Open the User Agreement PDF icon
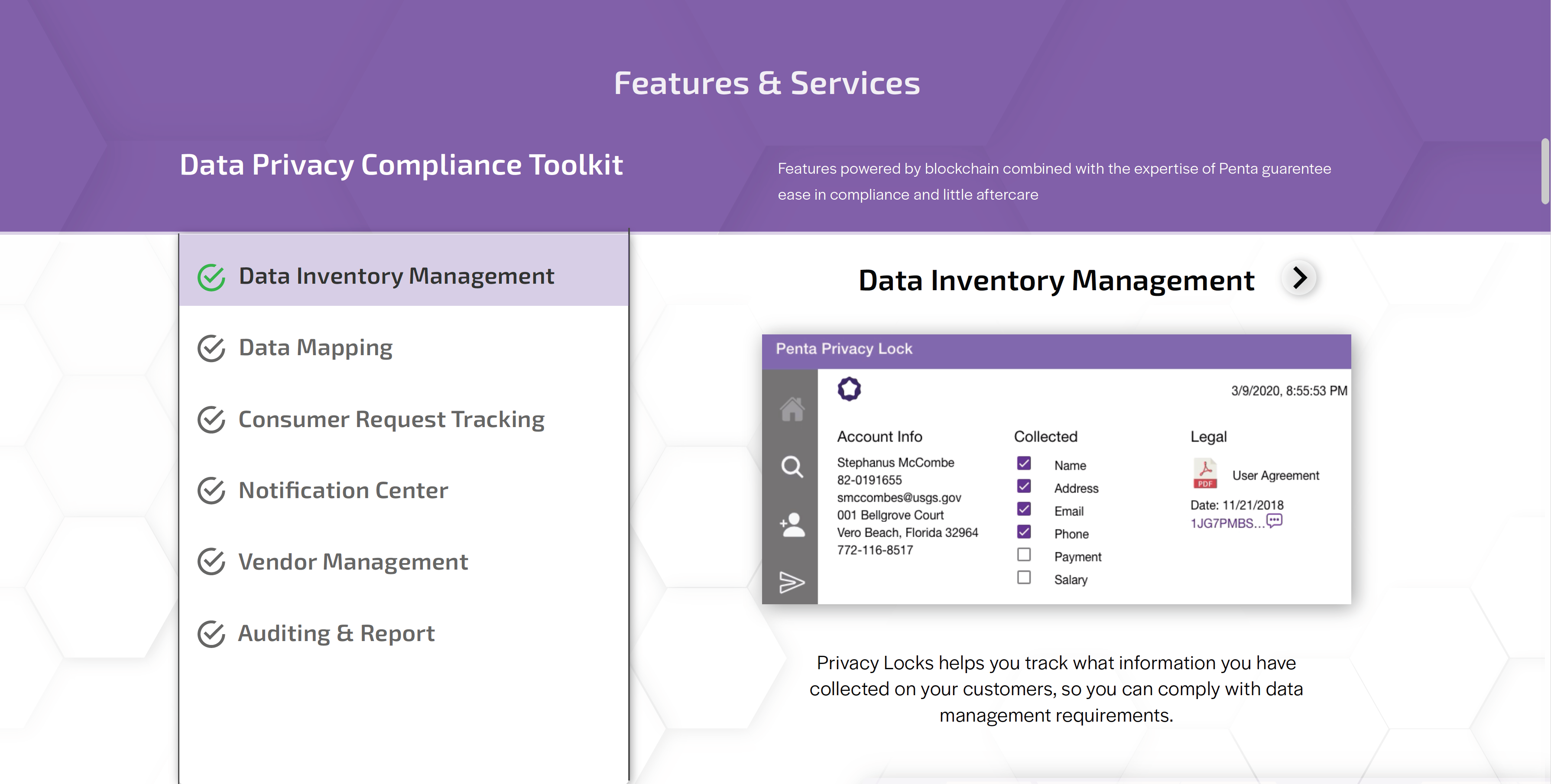 click(1205, 474)
